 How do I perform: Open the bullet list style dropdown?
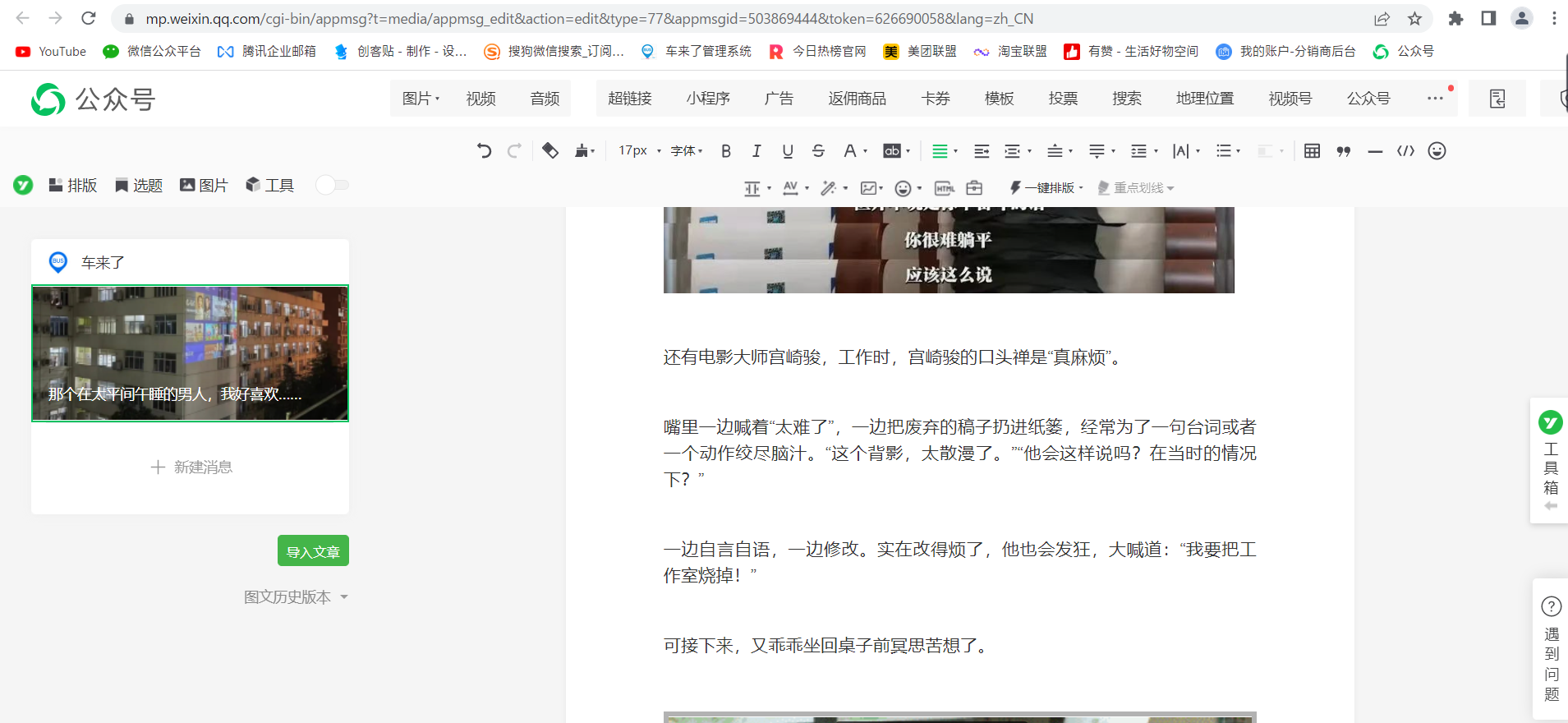pos(1228,151)
